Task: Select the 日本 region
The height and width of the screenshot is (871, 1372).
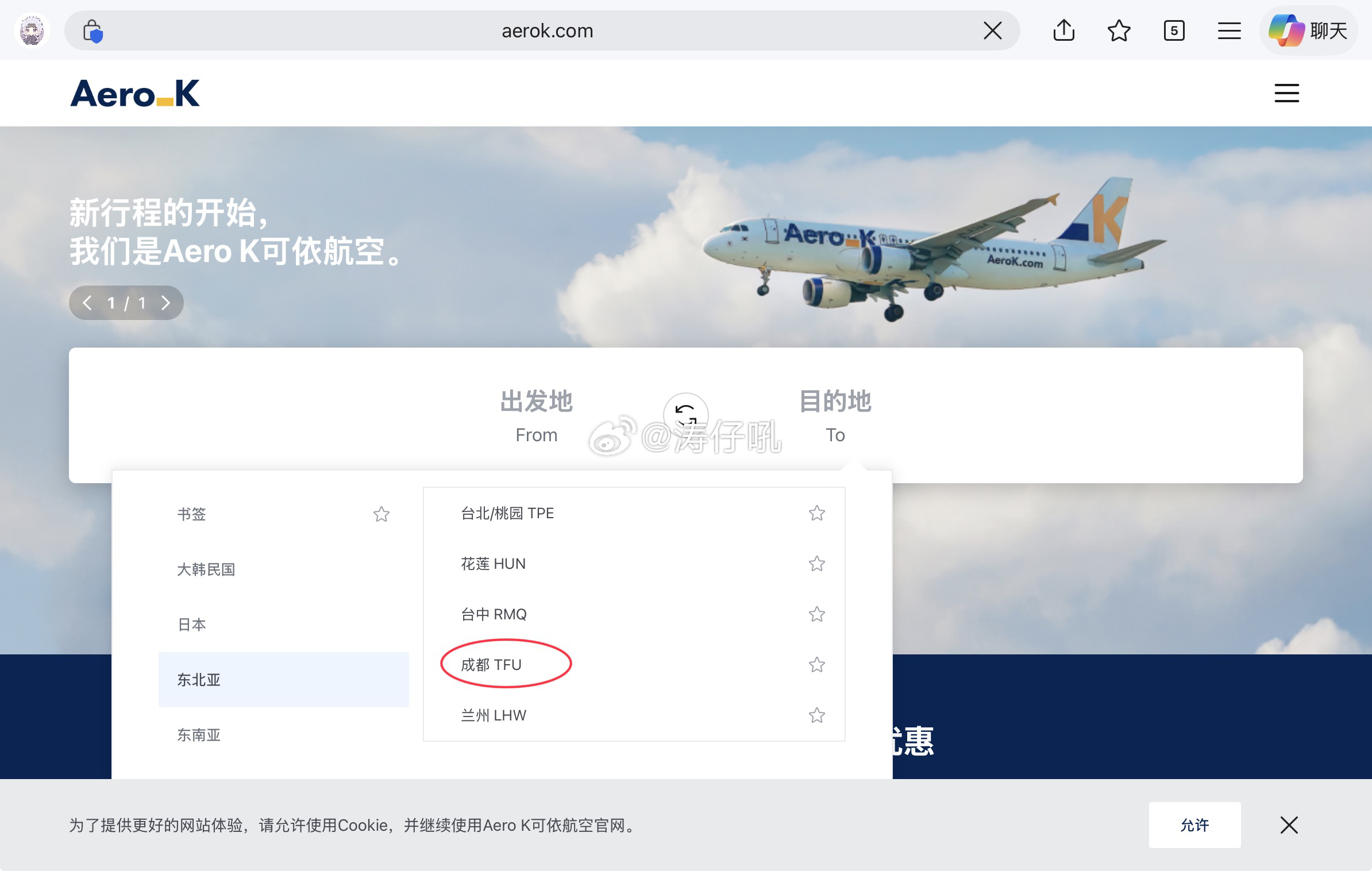Action: click(x=284, y=625)
